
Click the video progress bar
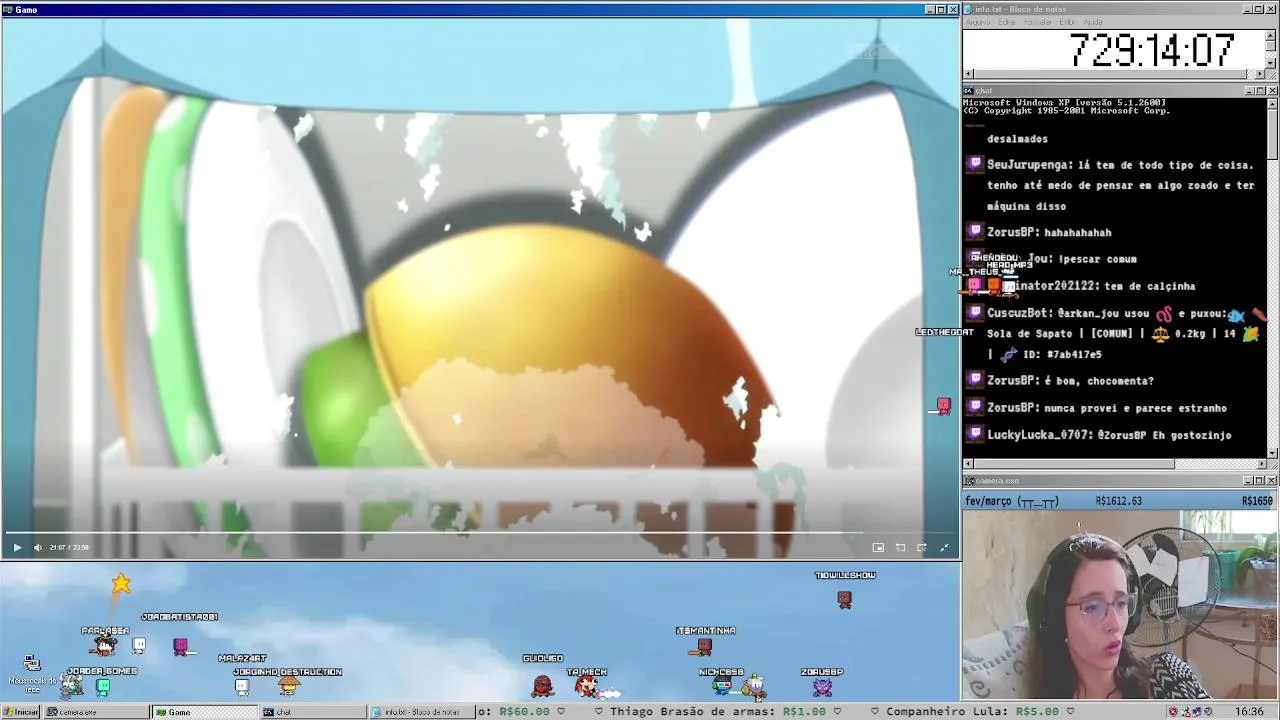(x=480, y=534)
